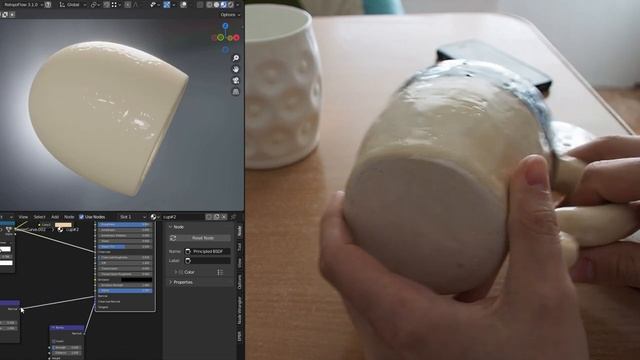This screenshot has width=640, height=360.
Task: Click the zoom magnifier viewport icon
Action: 236,58
